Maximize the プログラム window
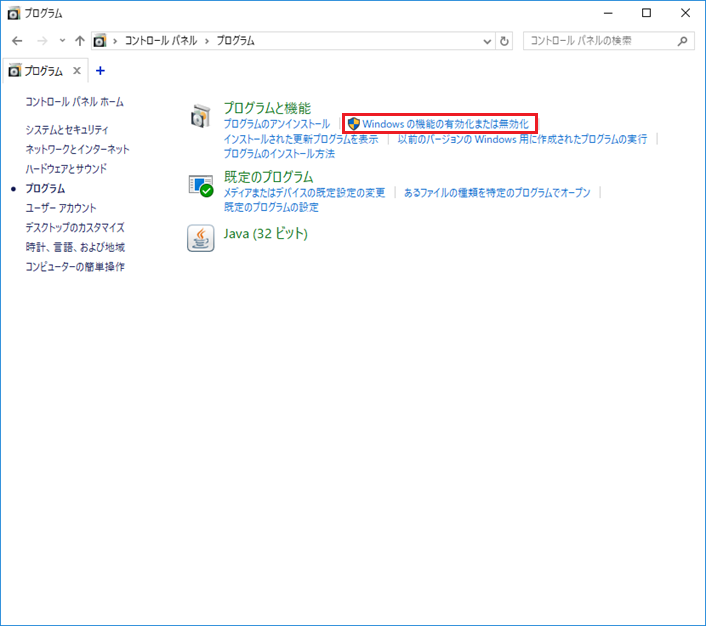This screenshot has height=626, width=706. tap(647, 13)
